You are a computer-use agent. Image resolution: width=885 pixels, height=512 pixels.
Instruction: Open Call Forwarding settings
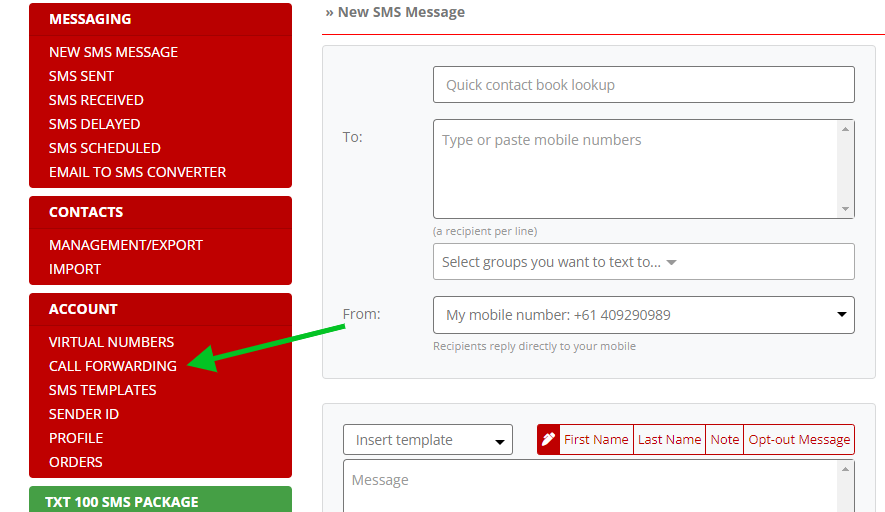click(112, 366)
